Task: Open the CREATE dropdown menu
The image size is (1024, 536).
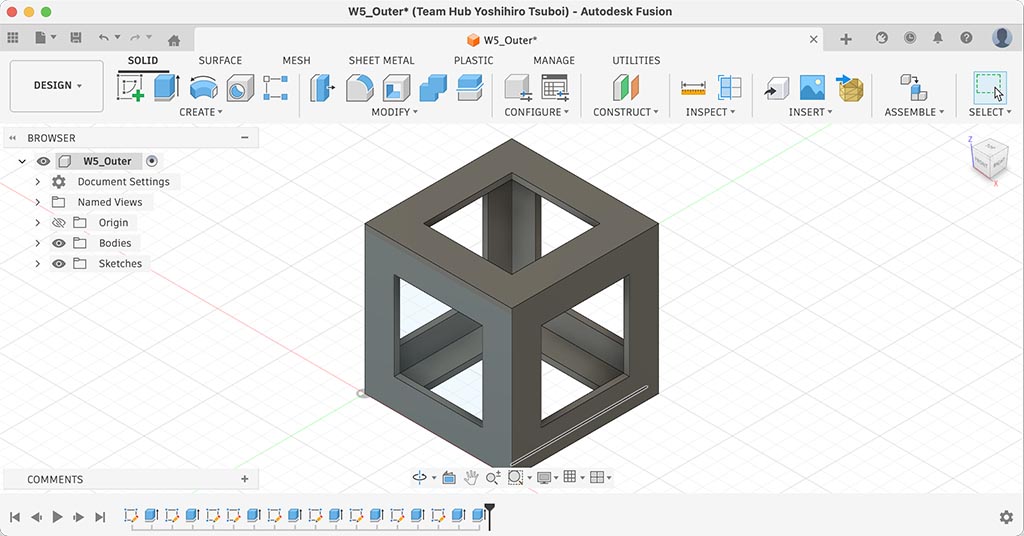Action: (200, 112)
